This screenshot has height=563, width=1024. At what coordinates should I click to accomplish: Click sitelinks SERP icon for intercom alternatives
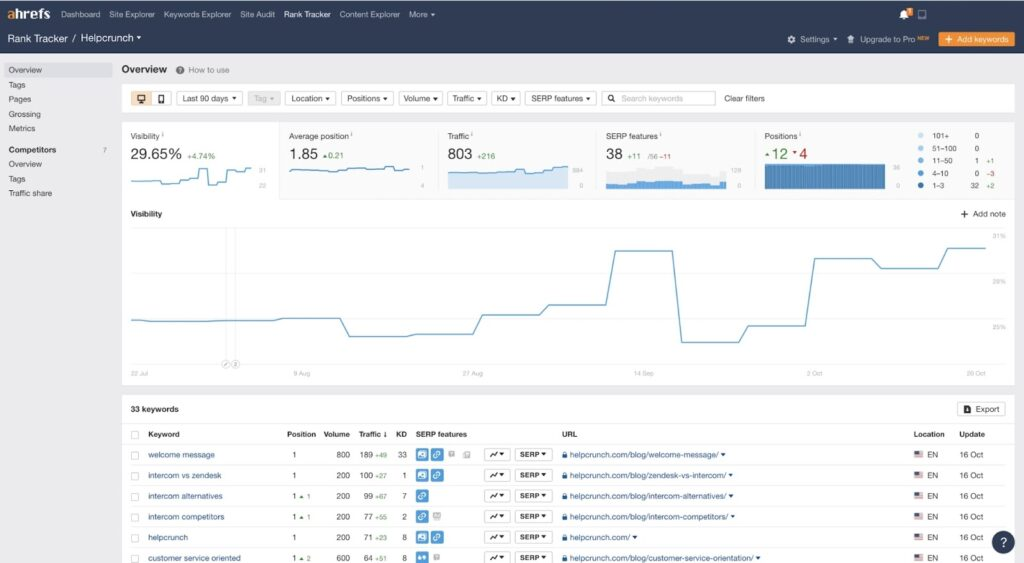[x=422, y=496]
